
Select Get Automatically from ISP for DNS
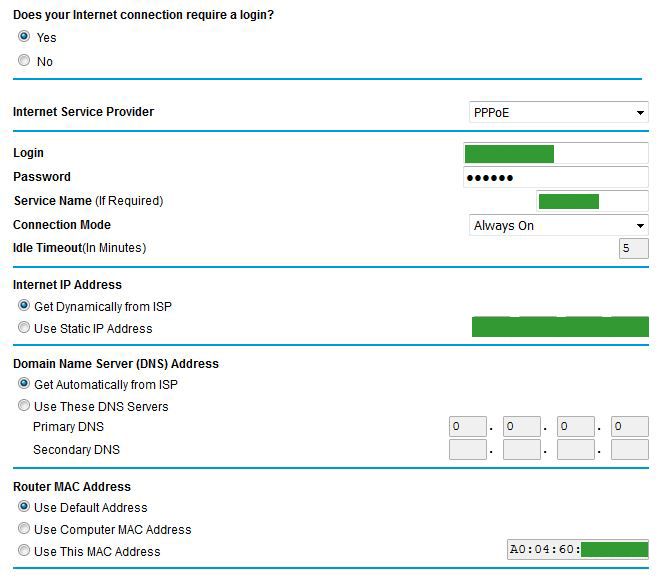click(24, 384)
